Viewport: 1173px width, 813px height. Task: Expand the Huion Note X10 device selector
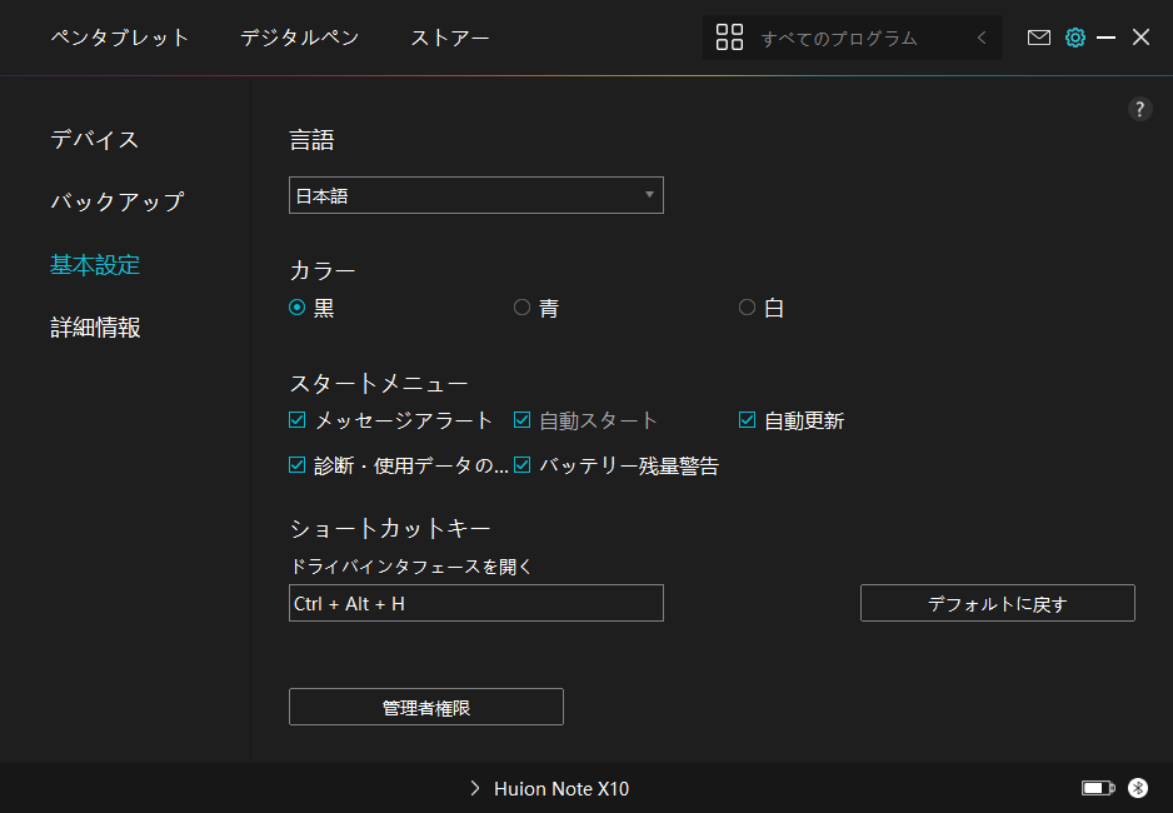[x=550, y=789]
